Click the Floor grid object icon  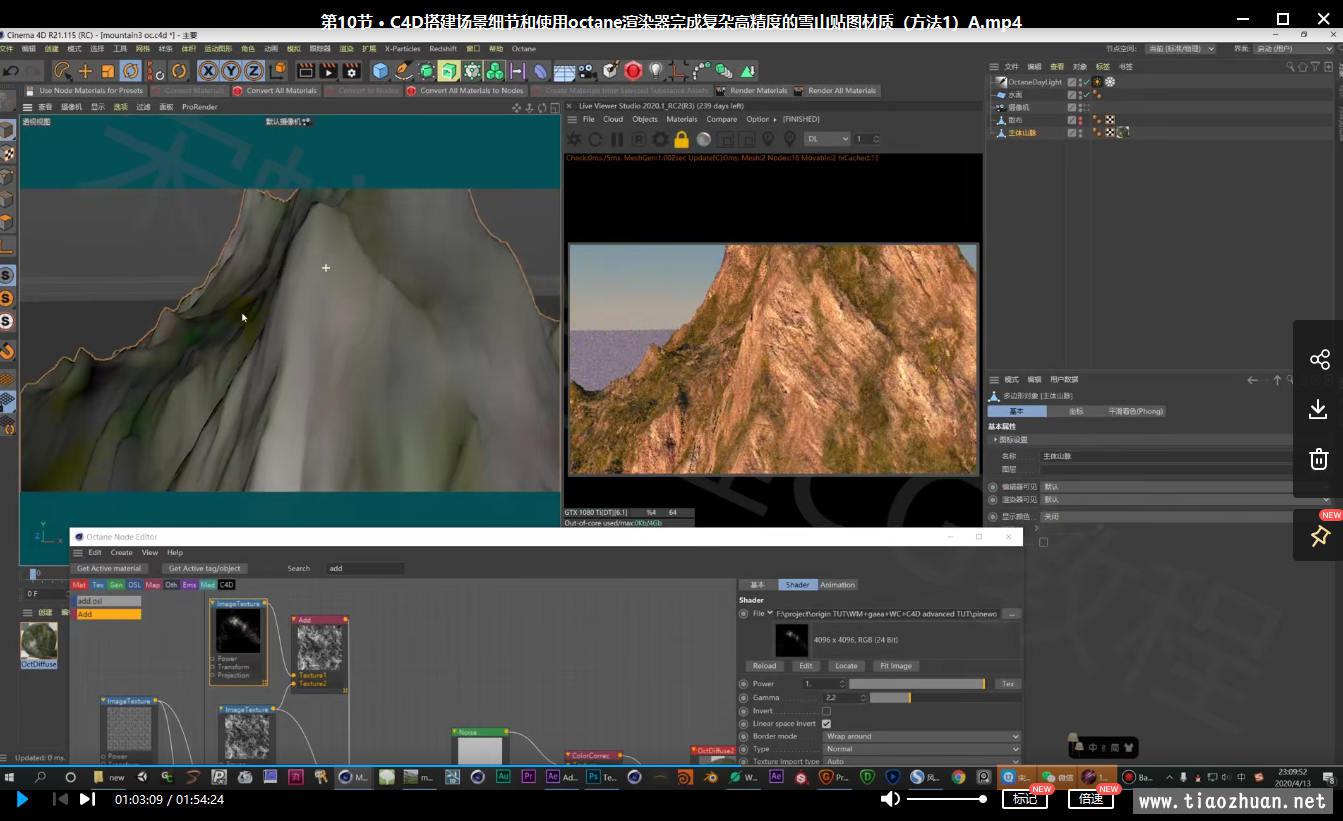(x=564, y=71)
